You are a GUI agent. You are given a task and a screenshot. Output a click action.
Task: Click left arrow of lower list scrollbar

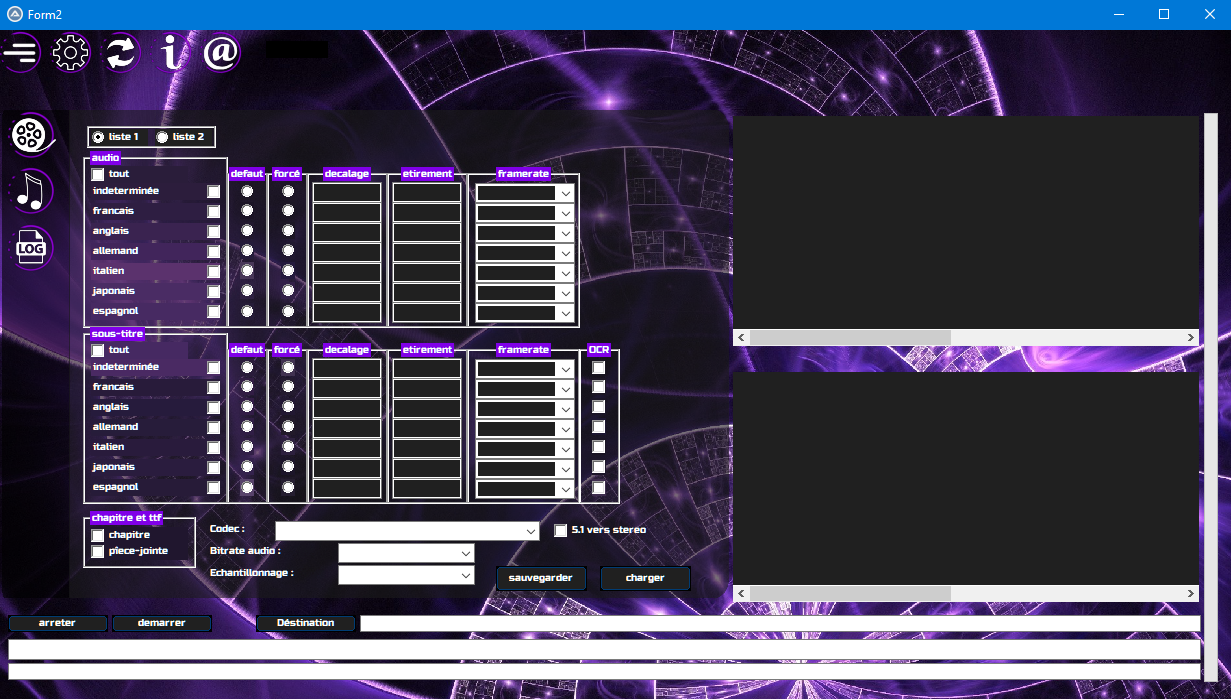coord(741,594)
